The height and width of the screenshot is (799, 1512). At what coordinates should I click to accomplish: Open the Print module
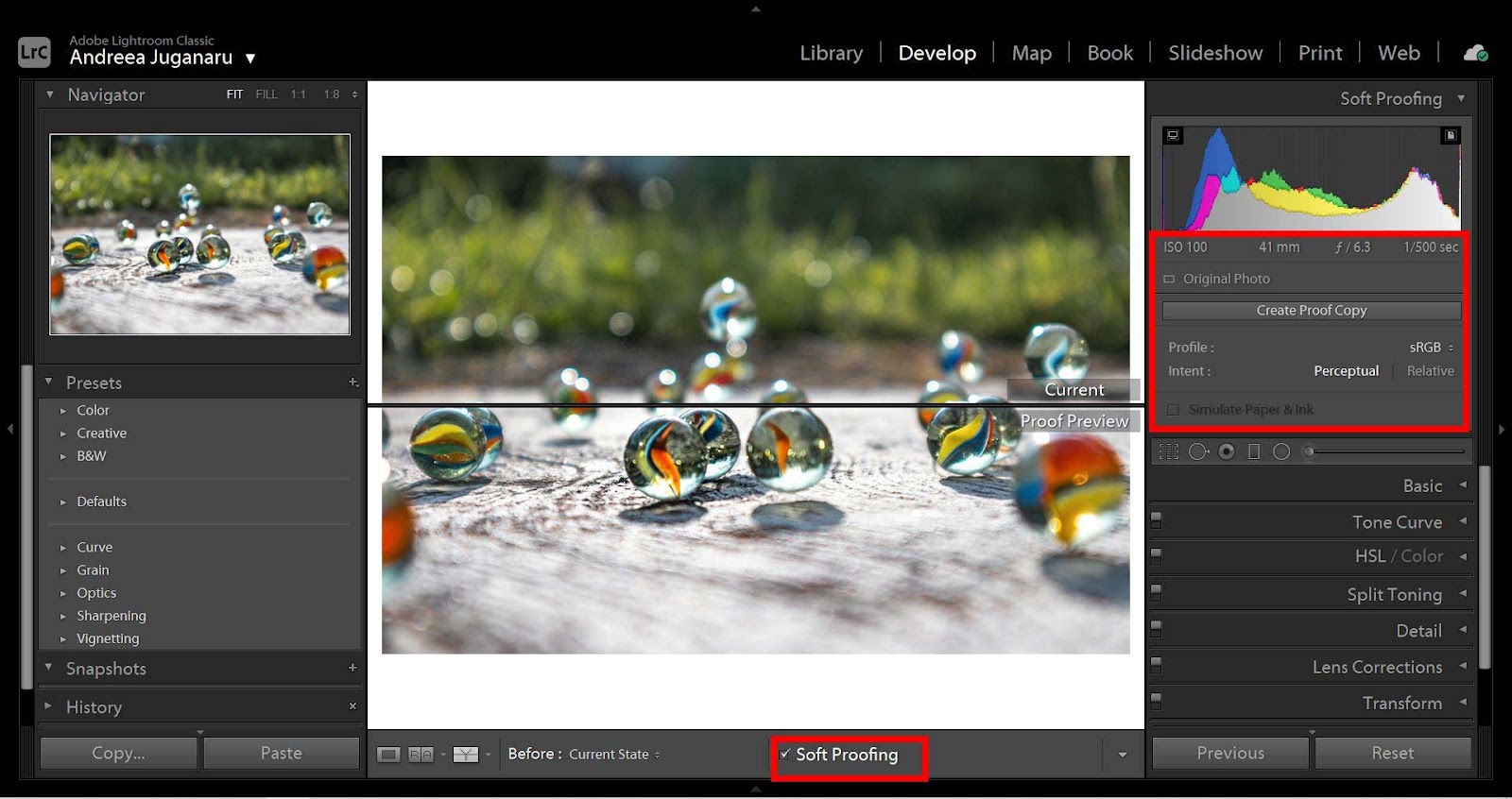[1319, 53]
